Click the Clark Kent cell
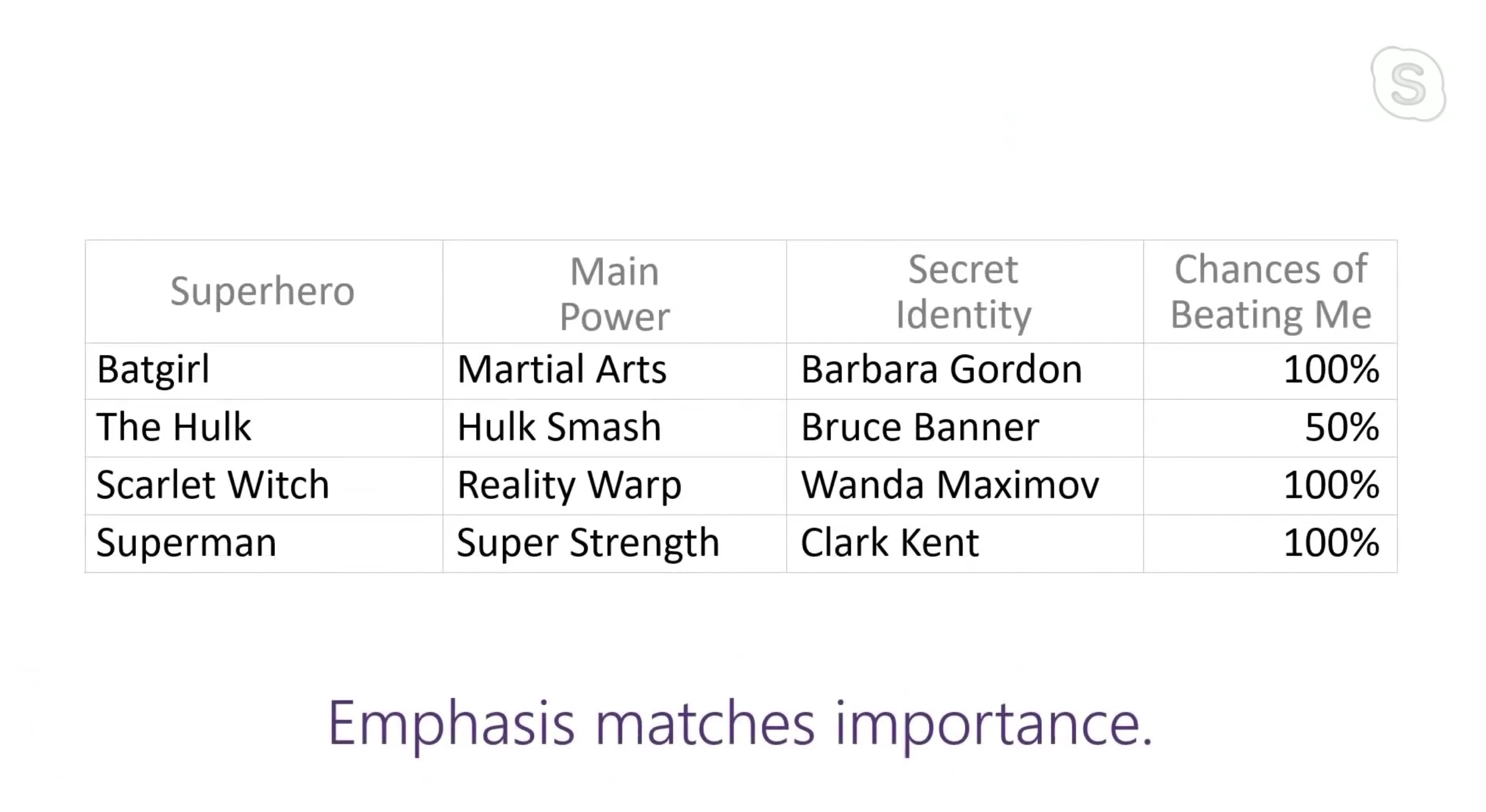The image size is (1486, 812). point(965,543)
